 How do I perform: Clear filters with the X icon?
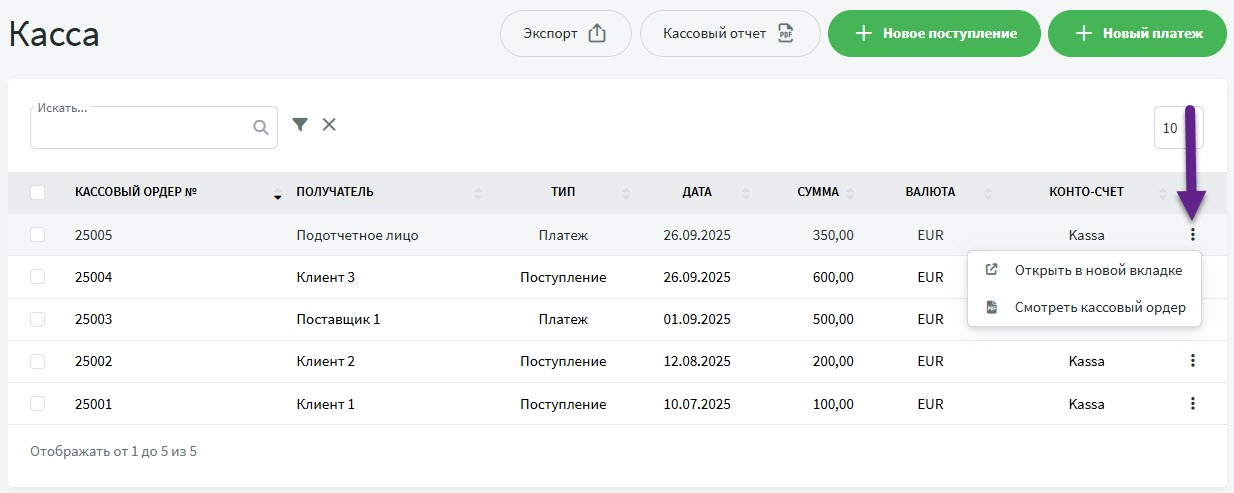[329, 124]
